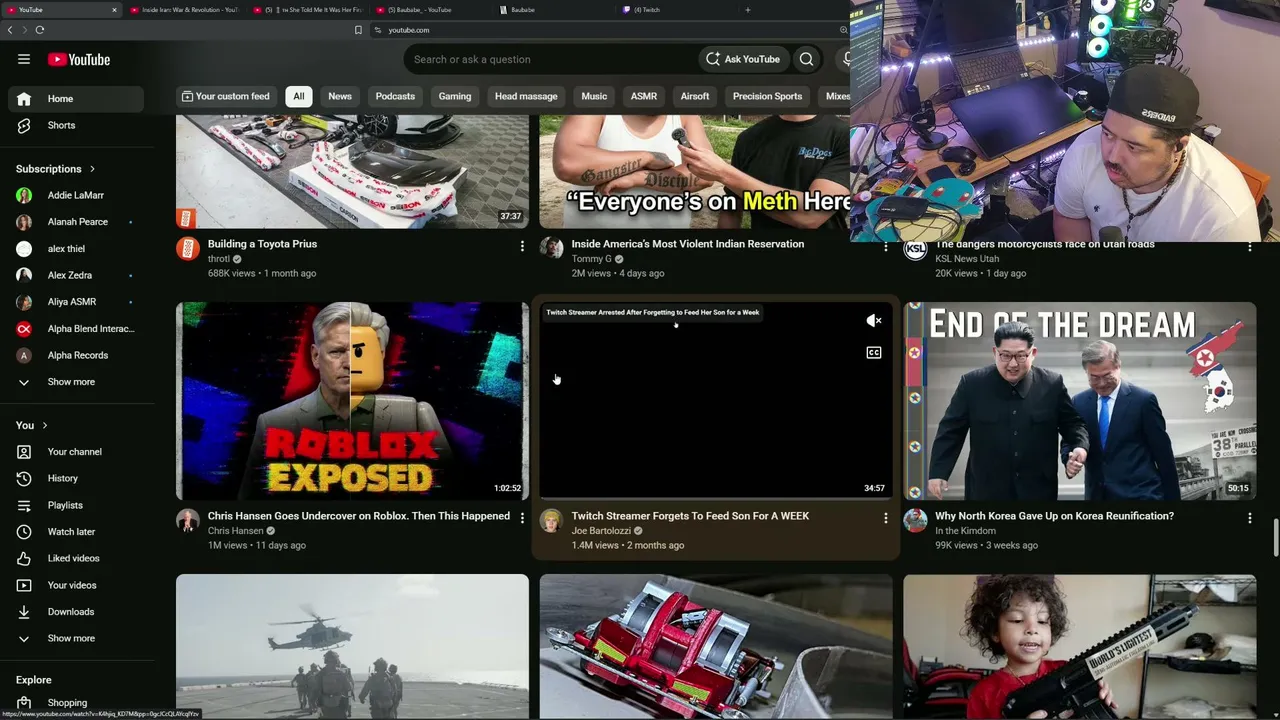Open the End of the Dream thumbnail
This screenshot has height=720, width=1280.
click(x=1080, y=401)
